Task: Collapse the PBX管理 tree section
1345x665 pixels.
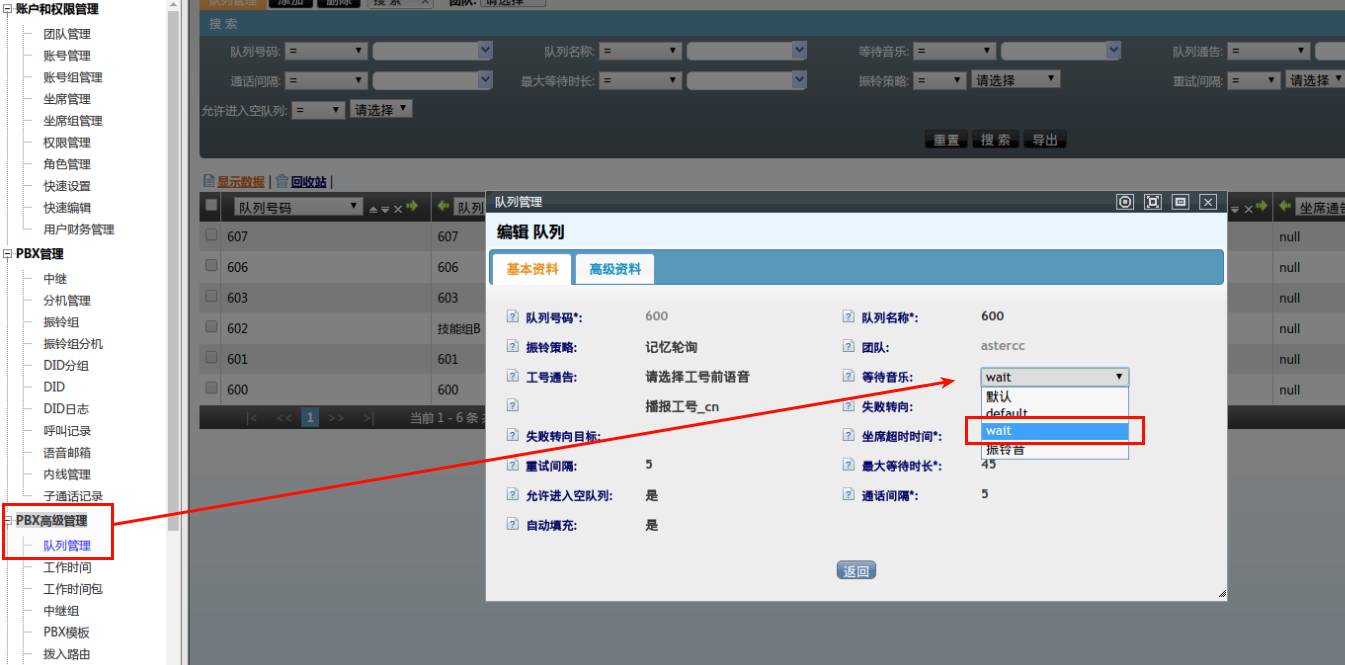Action: [x=8, y=254]
